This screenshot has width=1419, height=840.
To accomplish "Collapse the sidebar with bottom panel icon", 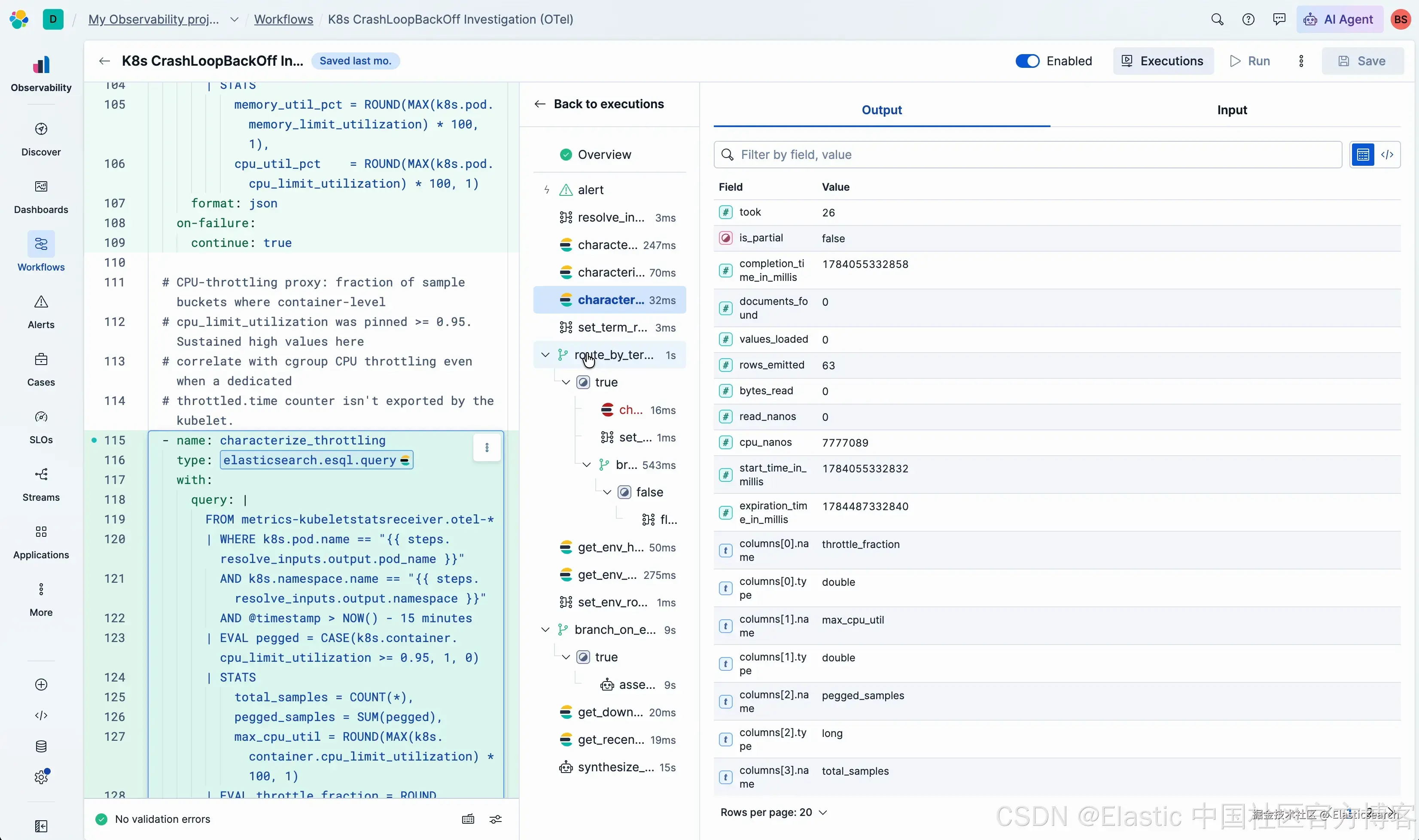I will [41, 826].
